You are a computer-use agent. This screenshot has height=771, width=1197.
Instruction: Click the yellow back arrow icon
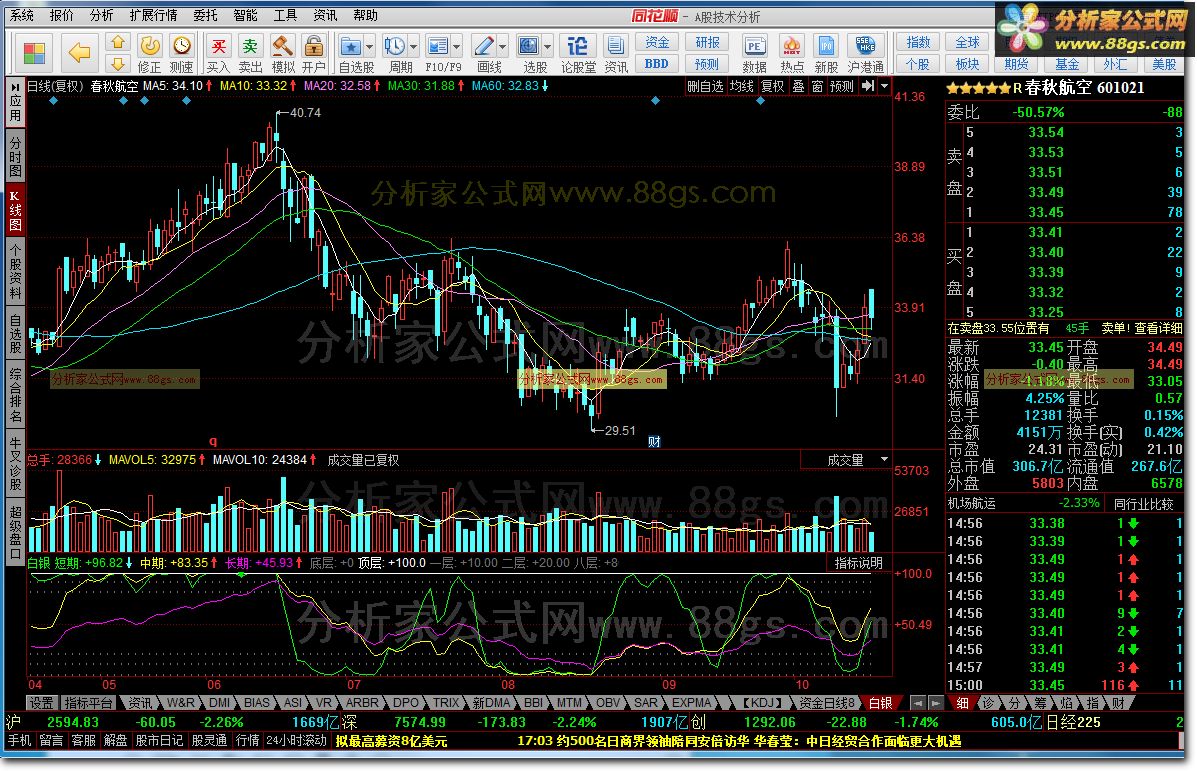(79, 53)
